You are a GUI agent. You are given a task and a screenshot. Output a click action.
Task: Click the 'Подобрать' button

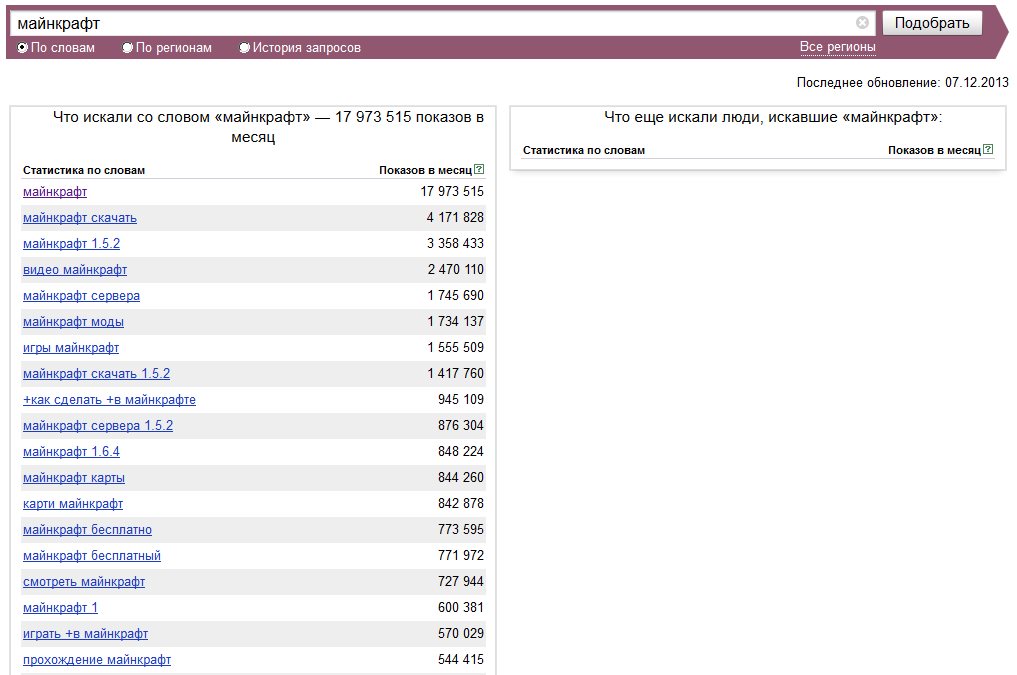coord(932,23)
